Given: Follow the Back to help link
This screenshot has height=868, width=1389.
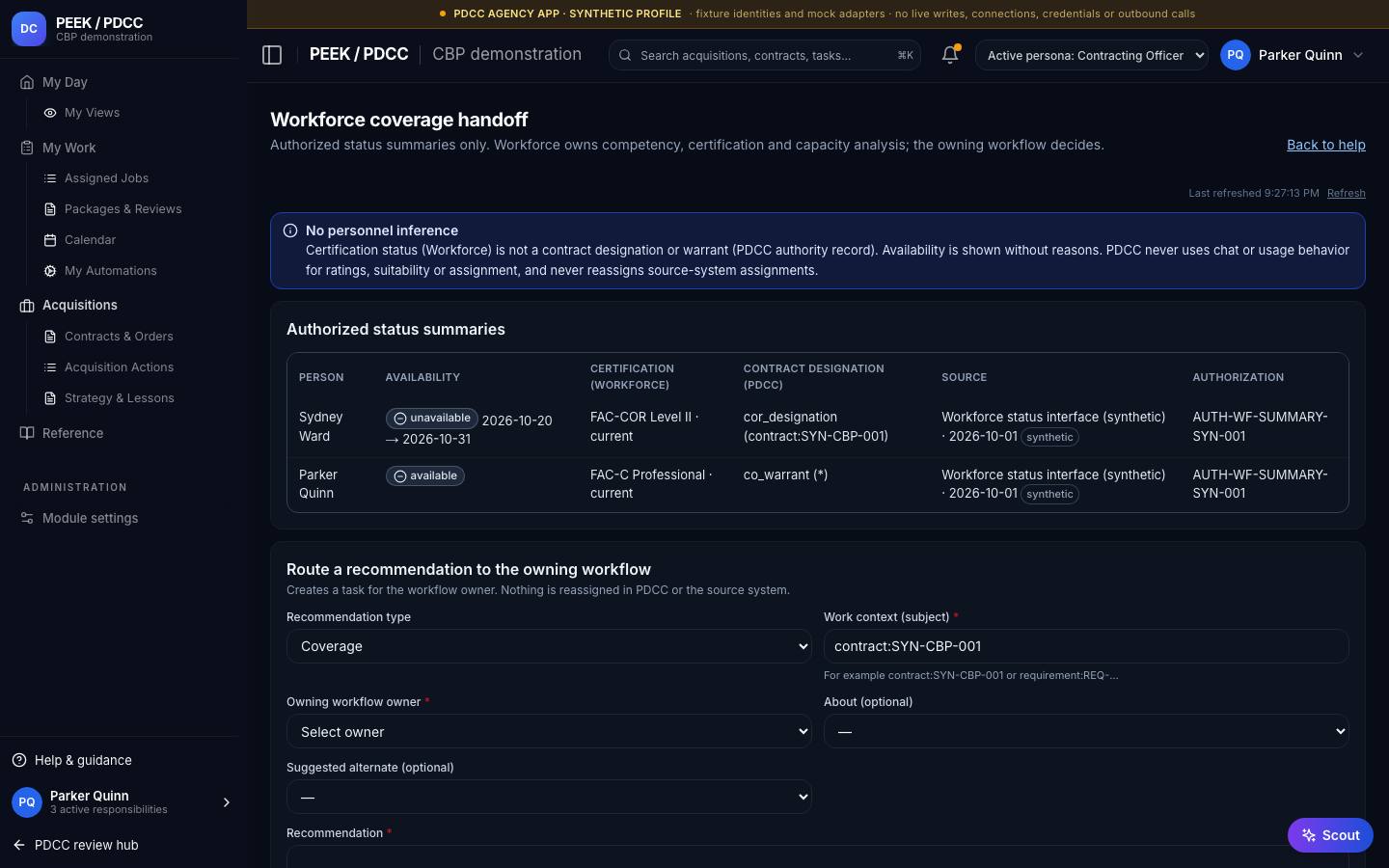Looking at the screenshot, I should [1326, 145].
